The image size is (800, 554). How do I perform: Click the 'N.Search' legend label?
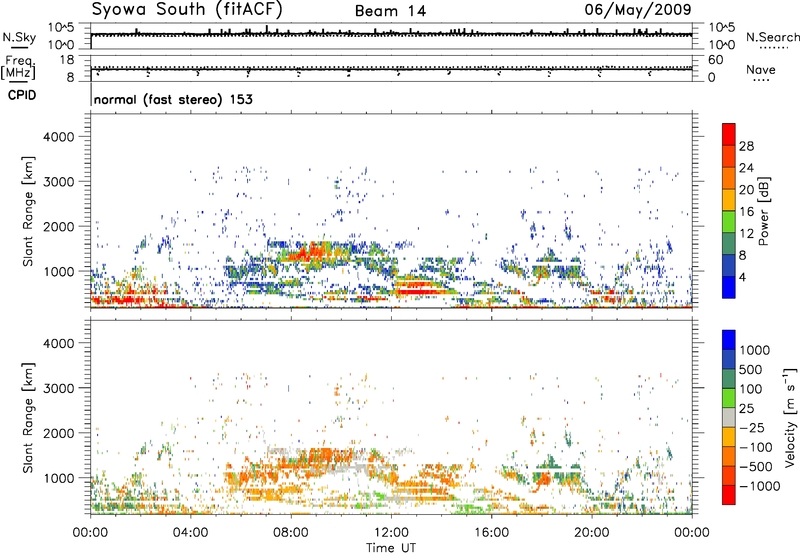coord(772,37)
